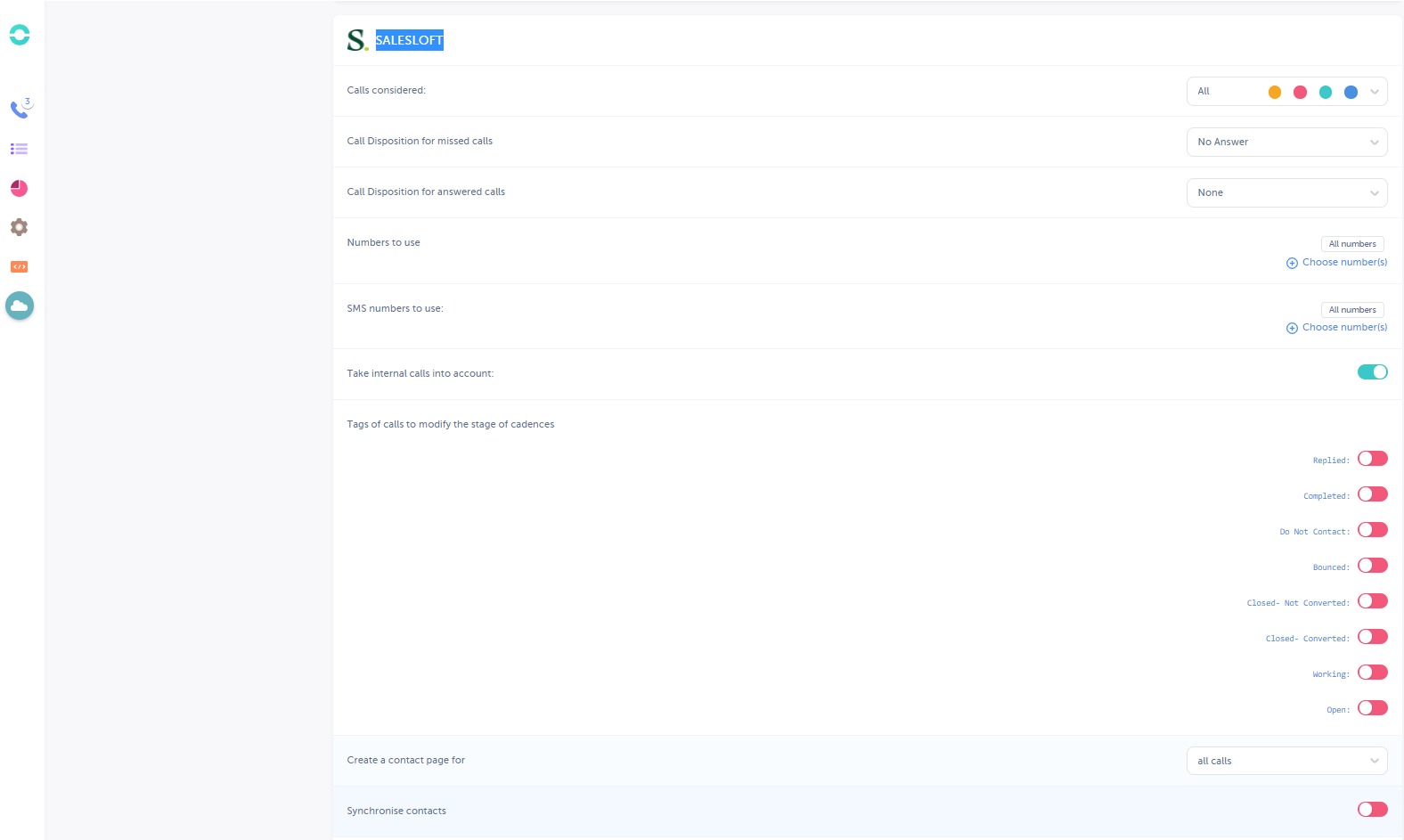Click the app logo at top left

[19, 35]
